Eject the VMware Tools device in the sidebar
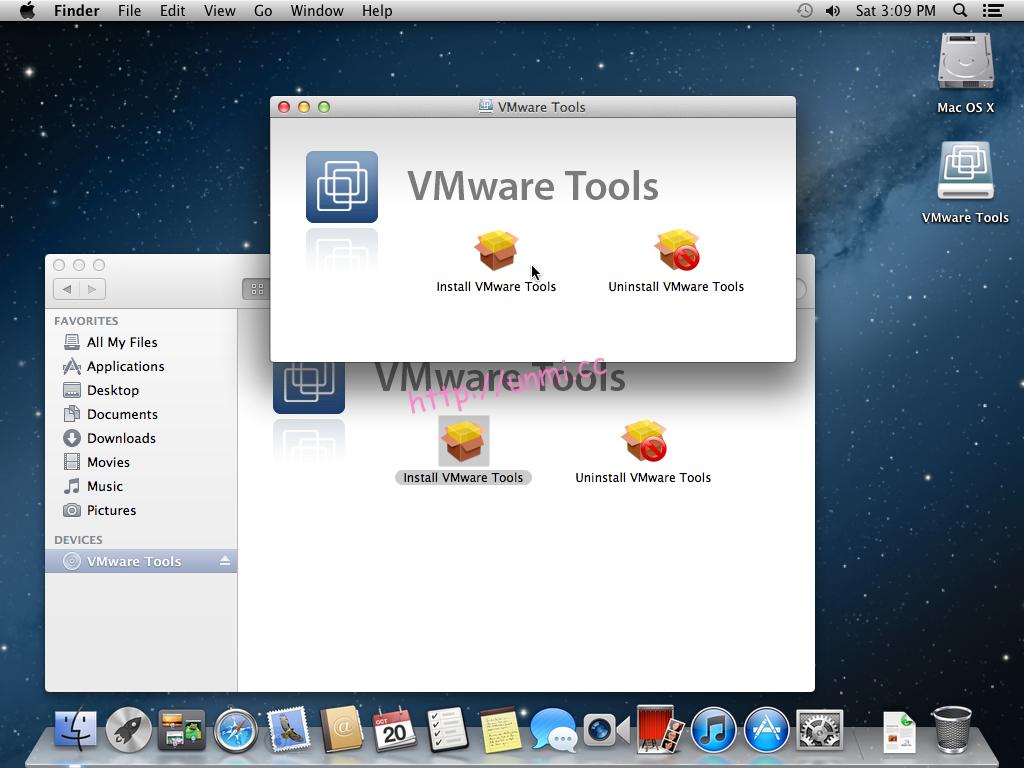The height and width of the screenshot is (768, 1024). (224, 561)
